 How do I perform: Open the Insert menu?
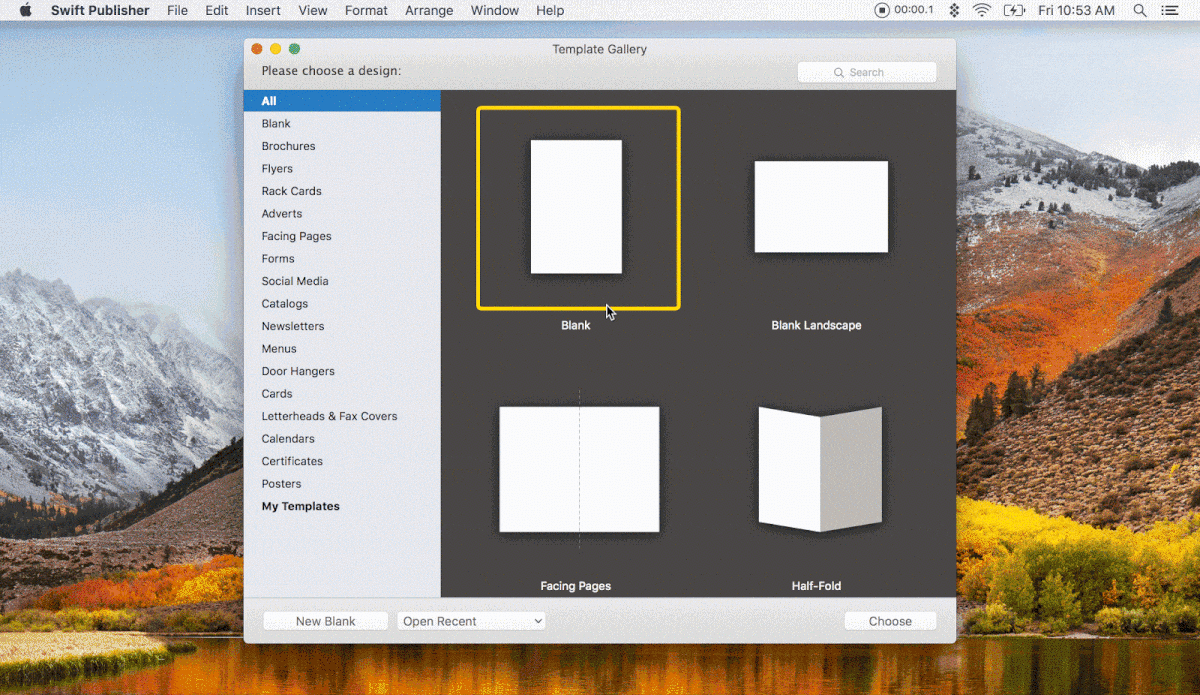pos(263,10)
